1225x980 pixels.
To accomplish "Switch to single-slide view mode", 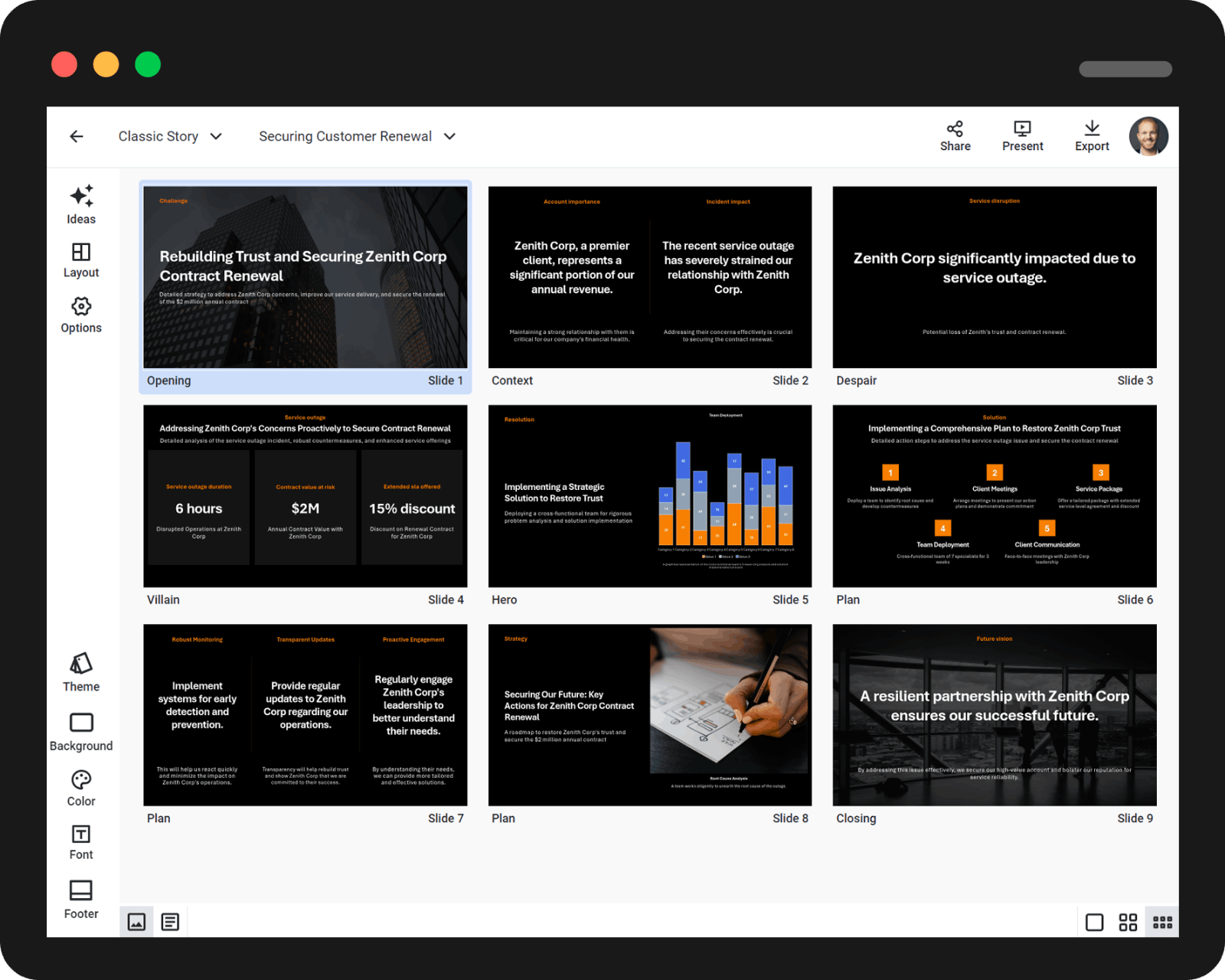I will [1094, 921].
